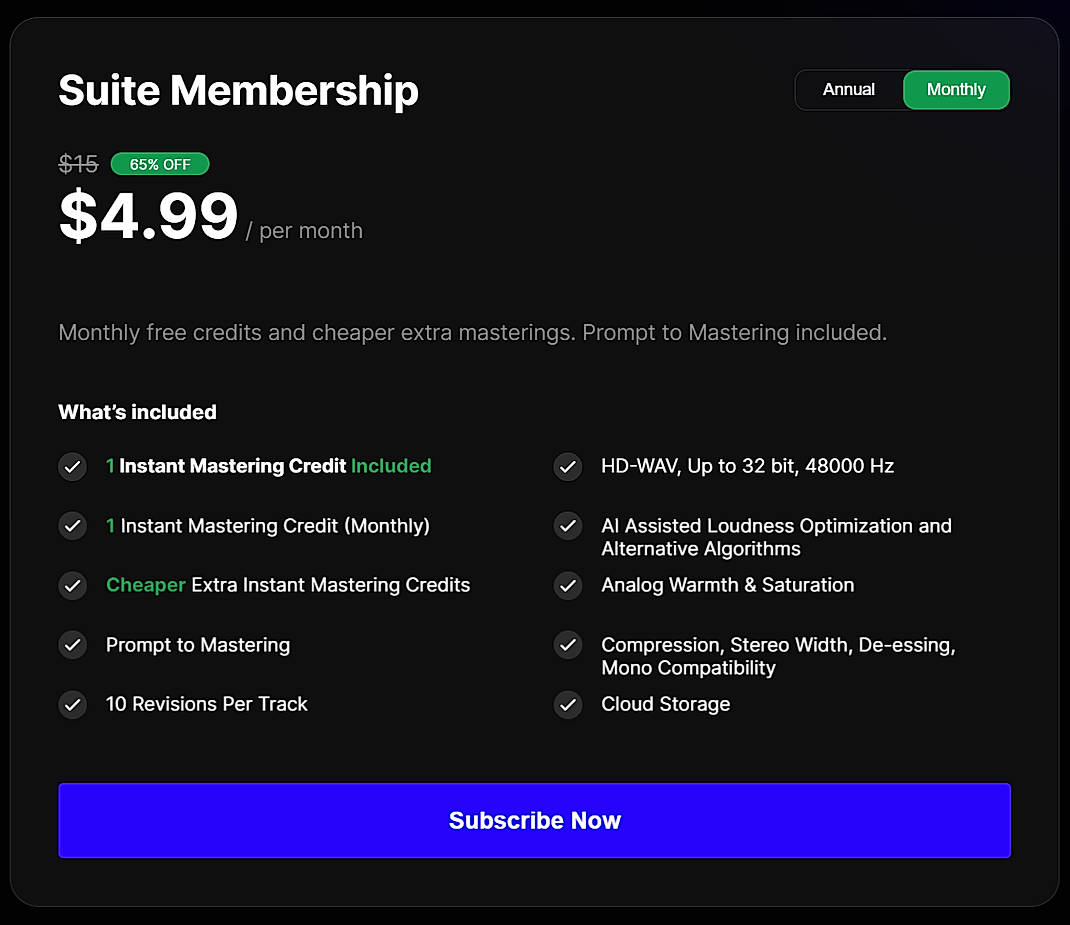The width and height of the screenshot is (1070, 925).
Task: Click checkmark beside 10 Revisions Per Track
Action: pyautogui.click(x=72, y=704)
